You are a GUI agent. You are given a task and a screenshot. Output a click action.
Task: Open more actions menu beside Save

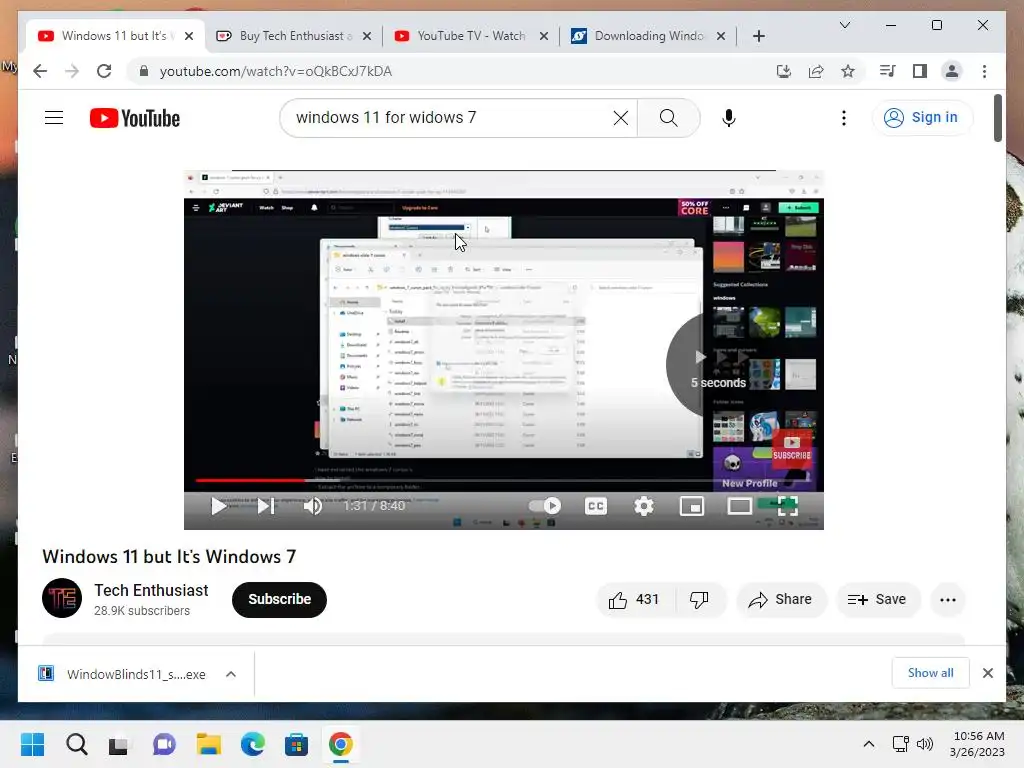coord(948,600)
